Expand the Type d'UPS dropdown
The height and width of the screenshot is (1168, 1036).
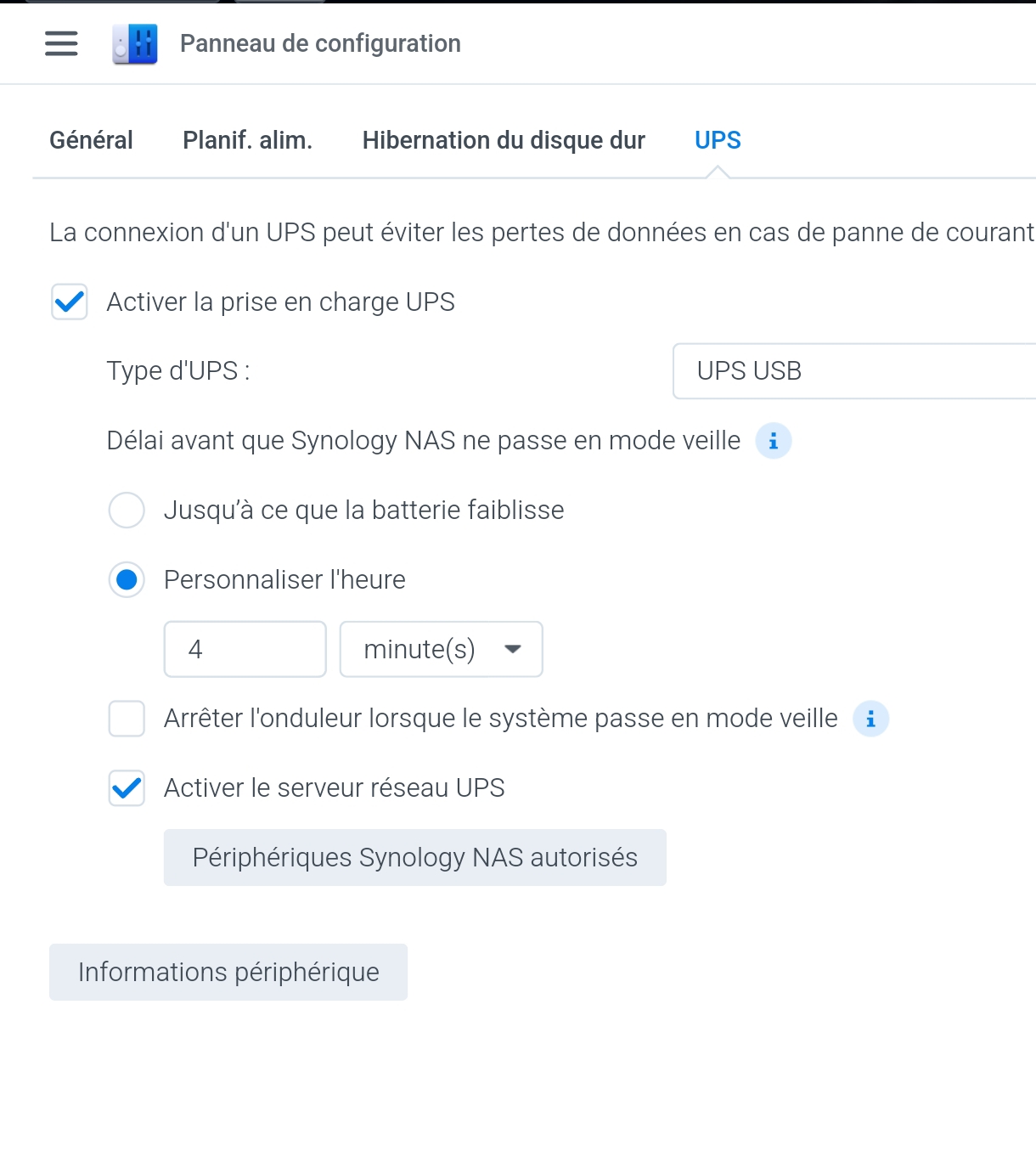point(854,371)
